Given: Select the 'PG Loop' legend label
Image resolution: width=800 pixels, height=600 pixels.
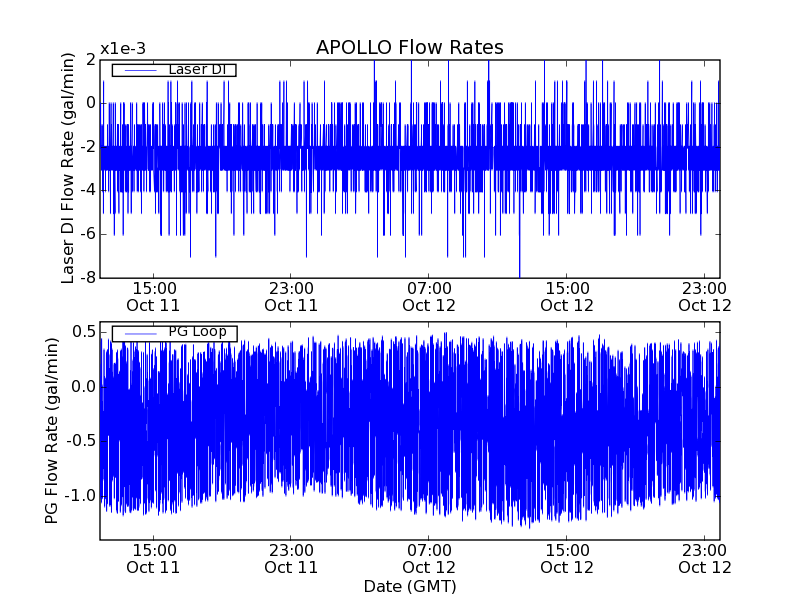Looking at the screenshot, I should (197, 332).
